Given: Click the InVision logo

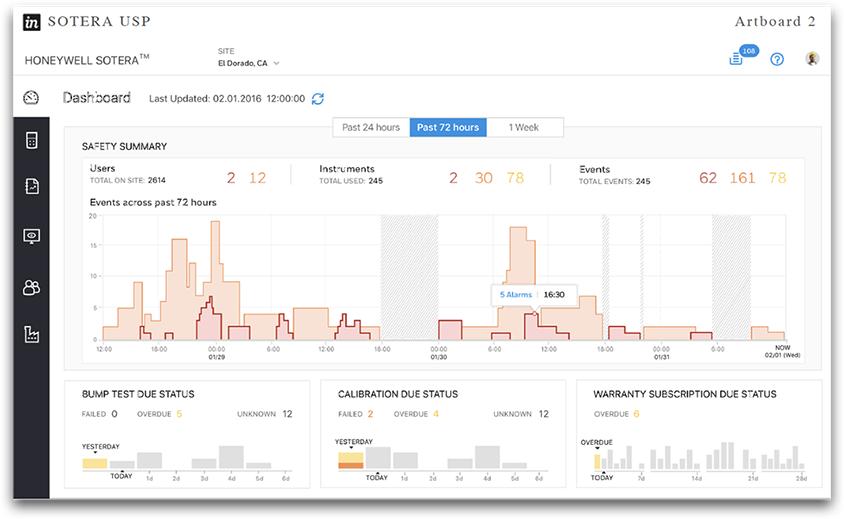Looking at the screenshot, I should [x=32, y=21].
